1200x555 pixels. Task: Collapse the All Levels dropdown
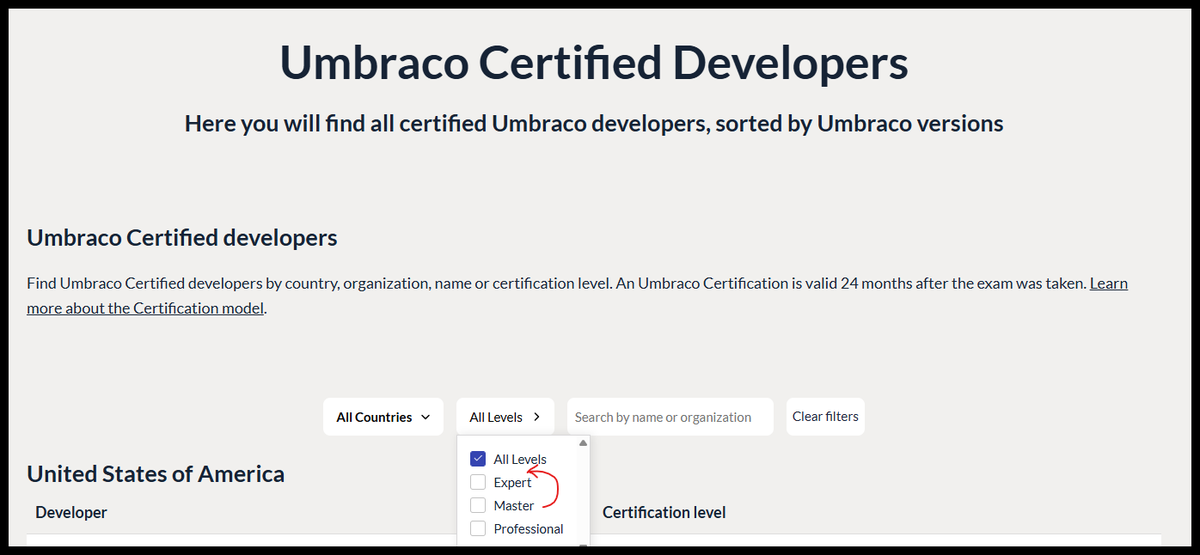506,417
